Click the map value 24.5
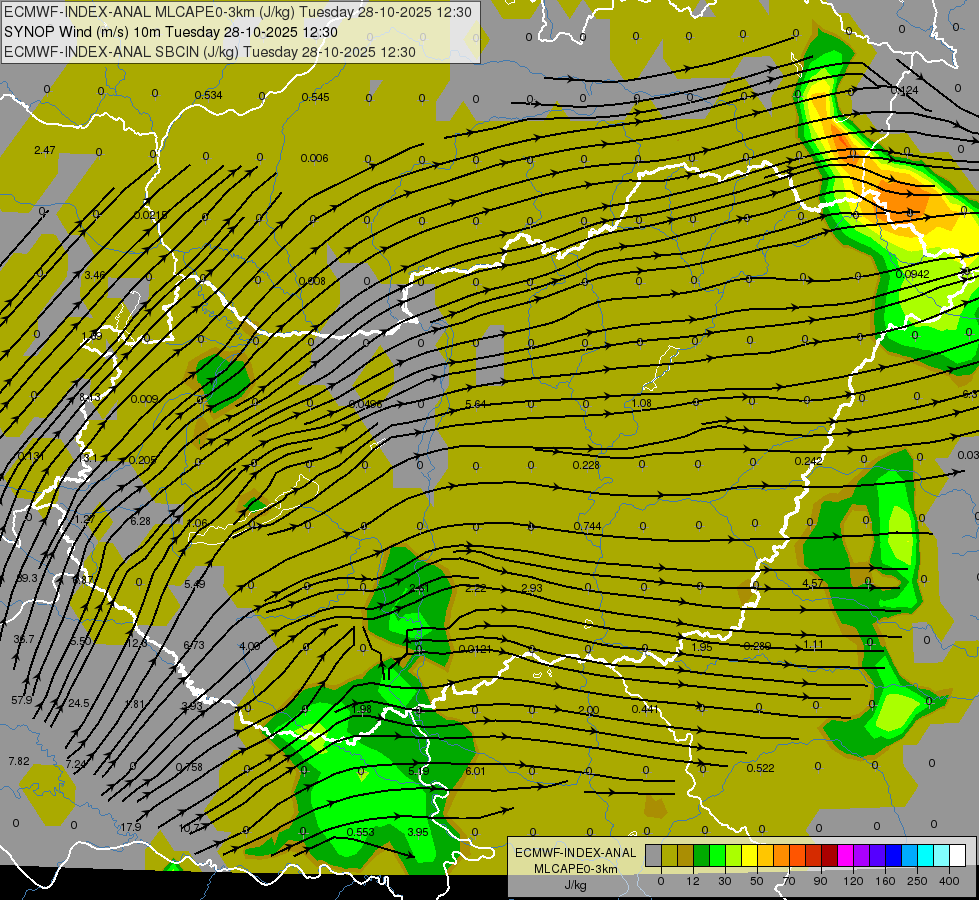The height and width of the screenshot is (900, 979). (79, 703)
